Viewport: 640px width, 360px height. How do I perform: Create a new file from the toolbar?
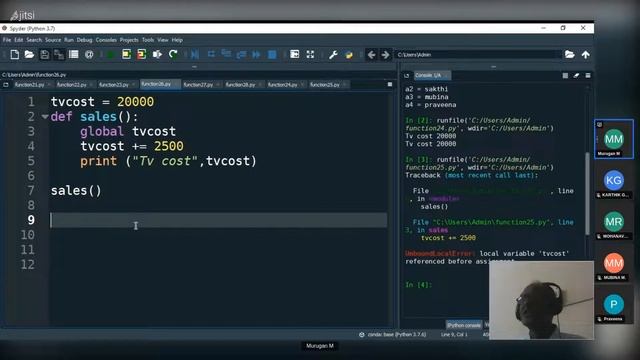click(15, 54)
